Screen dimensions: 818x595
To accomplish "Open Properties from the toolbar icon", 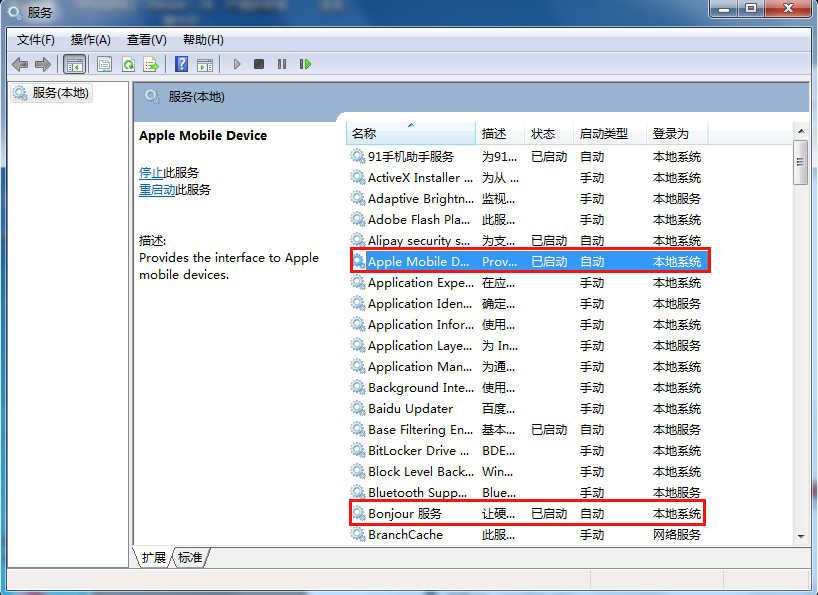I will tap(104, 64).
